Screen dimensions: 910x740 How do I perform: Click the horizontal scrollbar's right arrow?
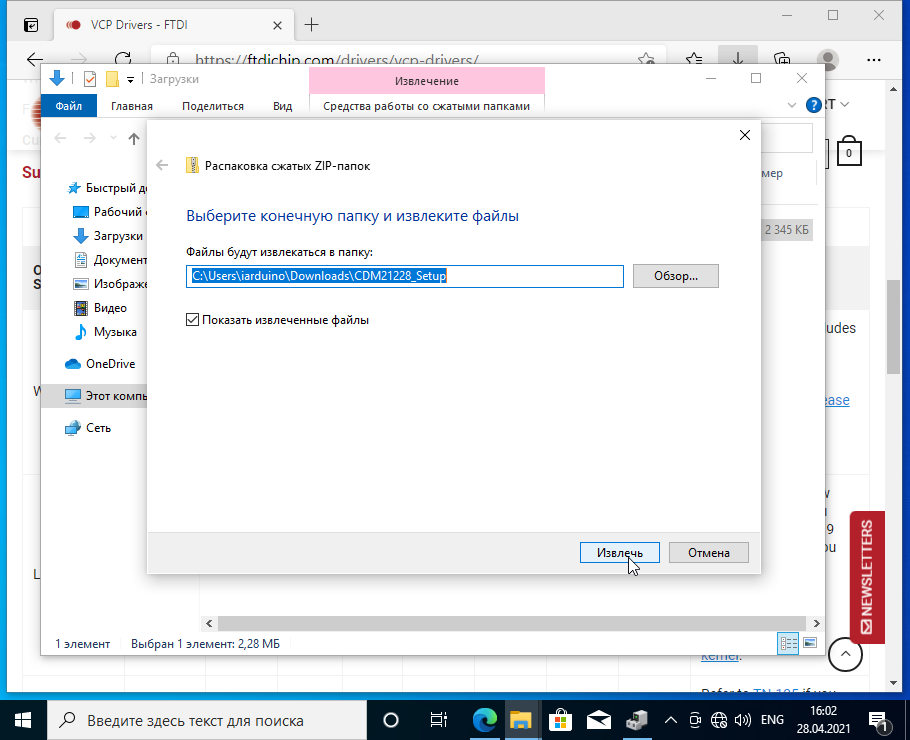tap(816, 623)
